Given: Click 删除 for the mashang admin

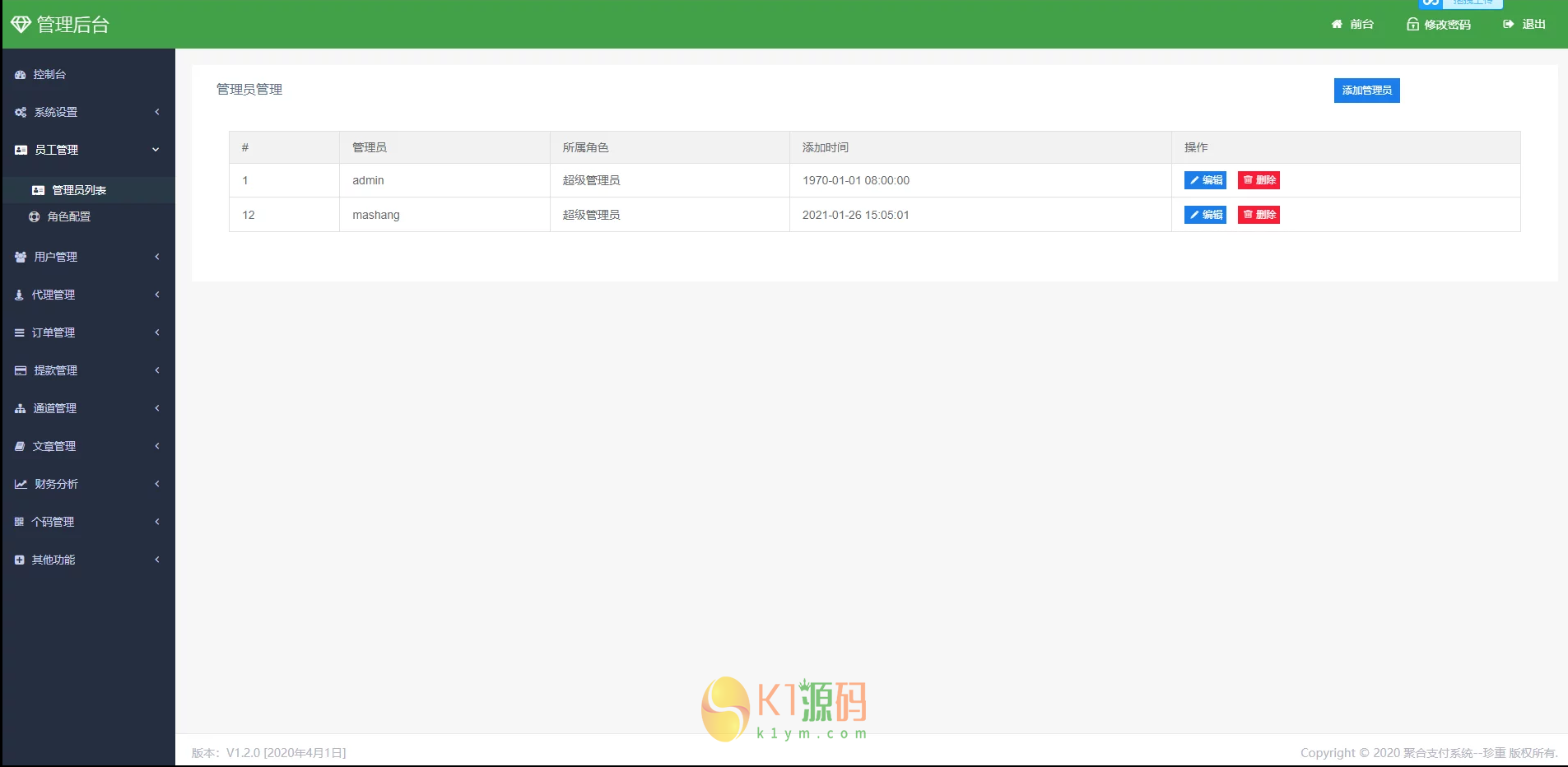Looking at the screenshot, I should [x=1259, y=215].
